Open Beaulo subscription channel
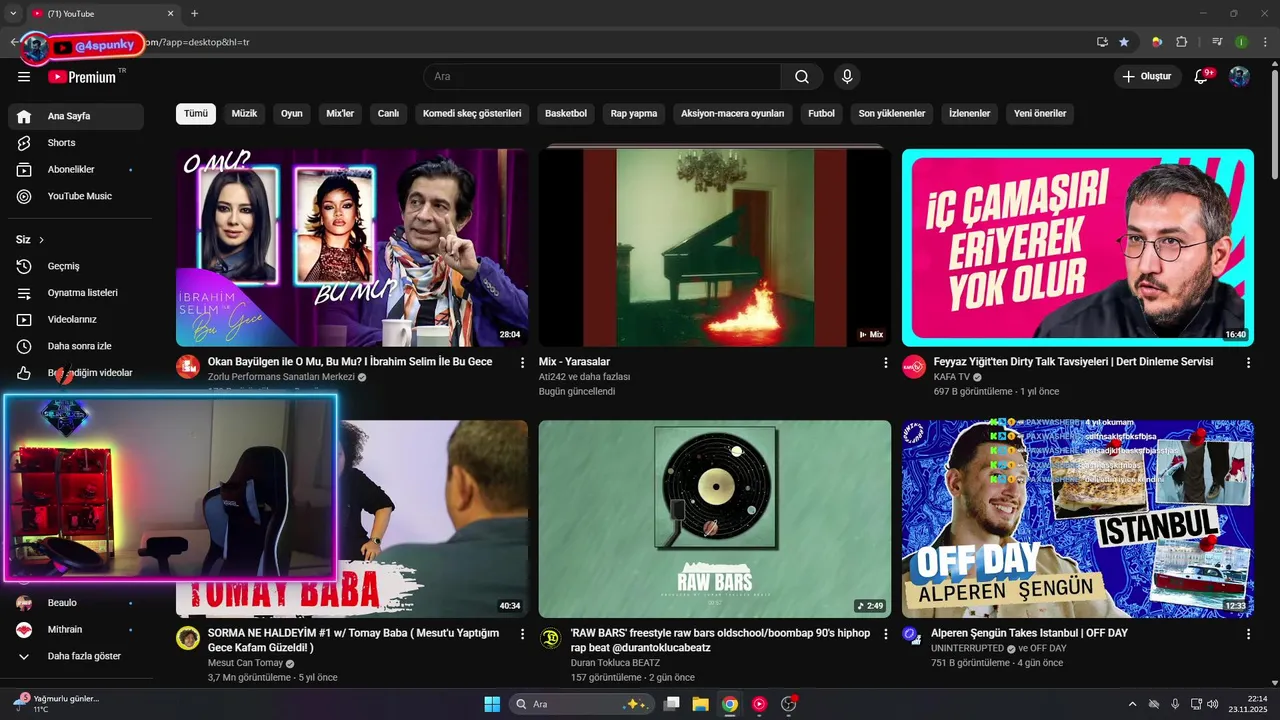This screenshot has height=720, width=1280. pyautogui.click(x=76, y=603)
